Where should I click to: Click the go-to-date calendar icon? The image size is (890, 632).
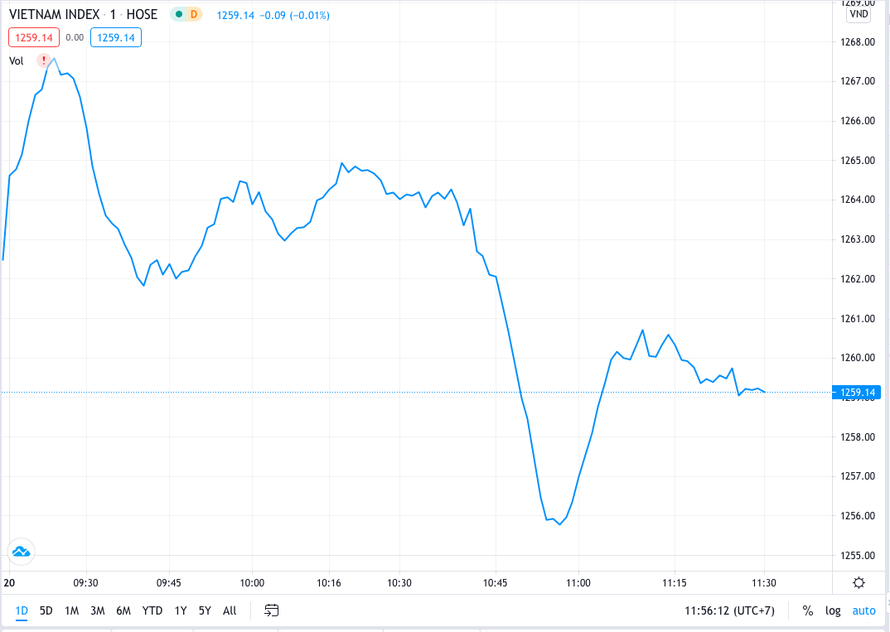271,610
